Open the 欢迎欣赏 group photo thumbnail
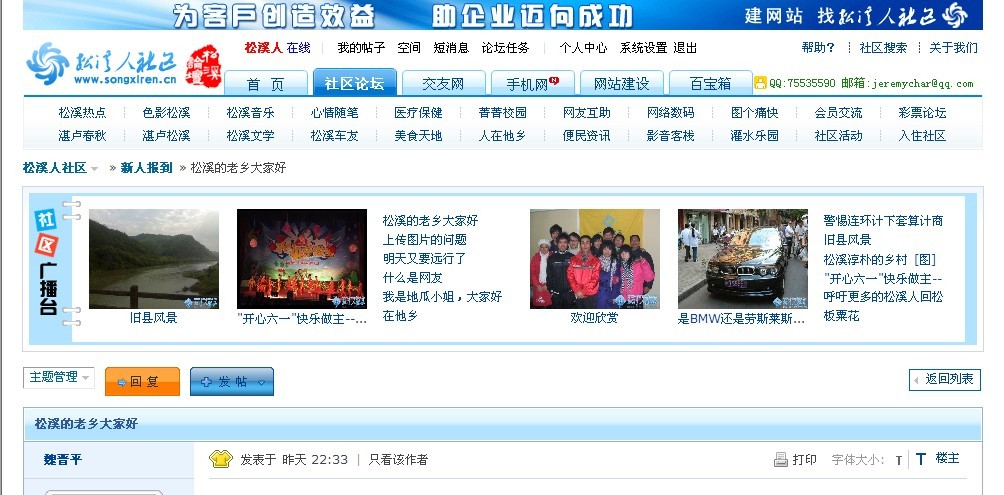Image resolution: width=1004 pixels, height=495 pixels. (595, 259)
